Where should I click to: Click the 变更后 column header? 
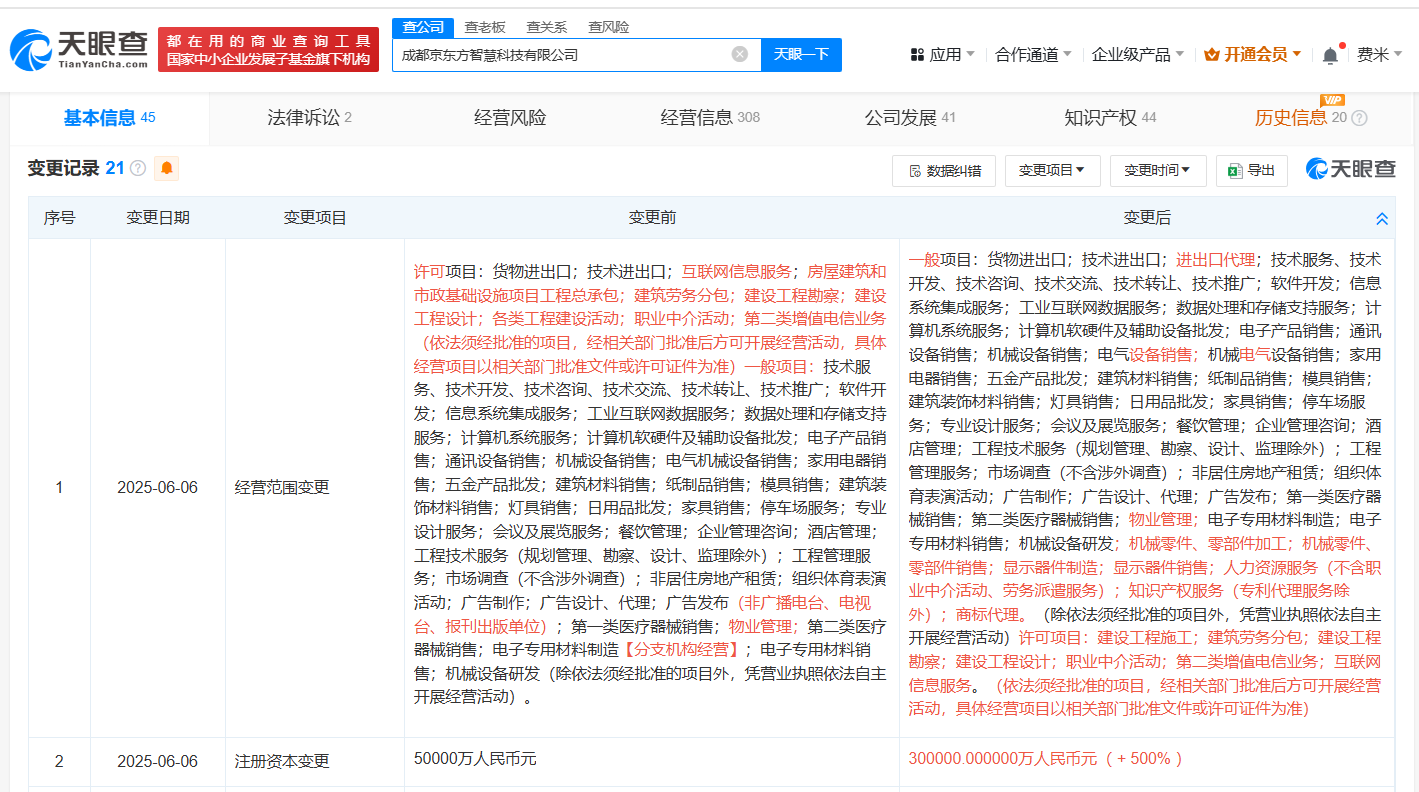1147,218
